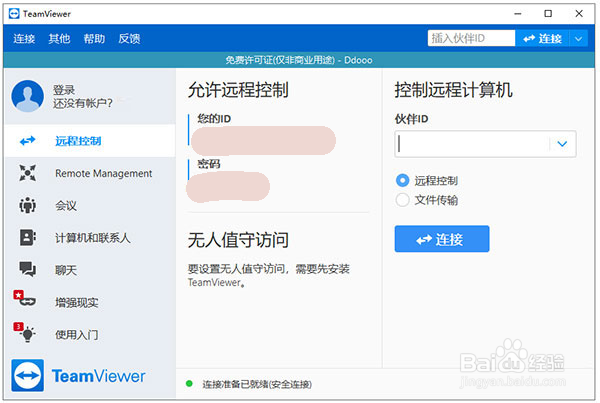
Task: Open the 反馈 menu
Action: point(129,39)
